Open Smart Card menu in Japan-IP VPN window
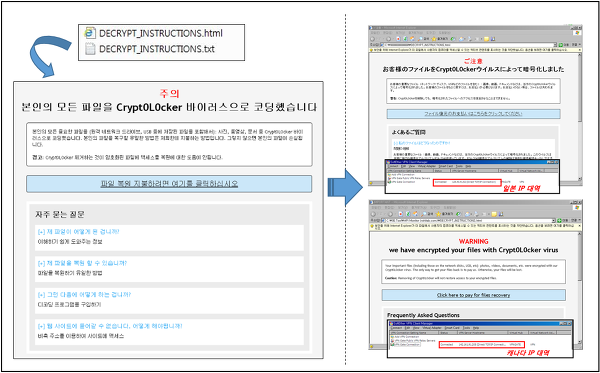600x373 pixels. point(446,166)
